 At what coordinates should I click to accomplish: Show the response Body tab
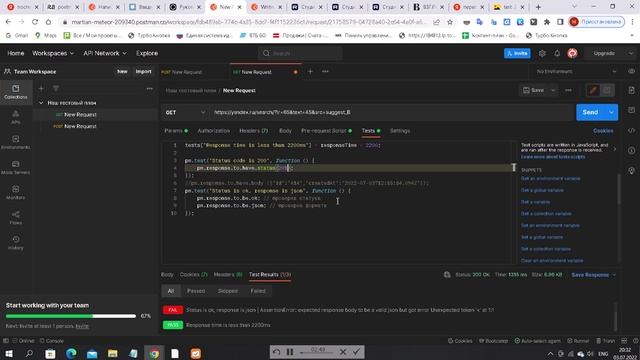(167, 275)
